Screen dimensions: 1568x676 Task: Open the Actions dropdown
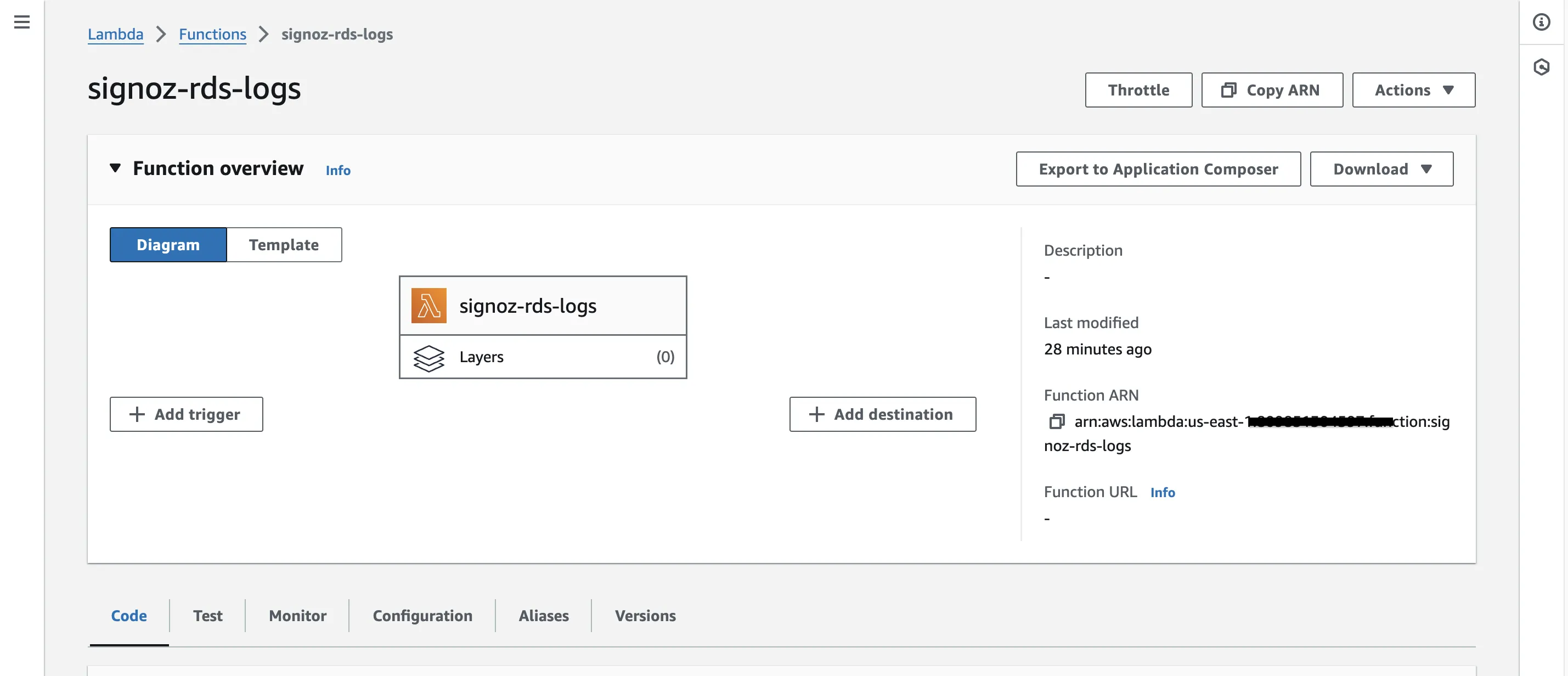(1413, 90)
